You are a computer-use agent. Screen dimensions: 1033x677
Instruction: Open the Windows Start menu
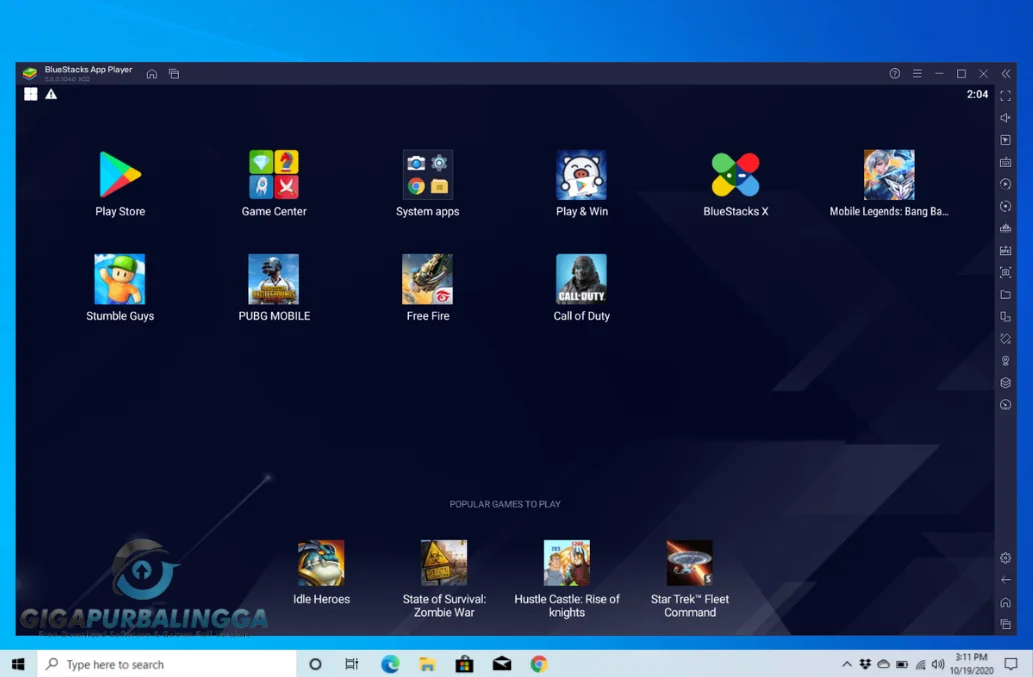(x=17, y=663)
